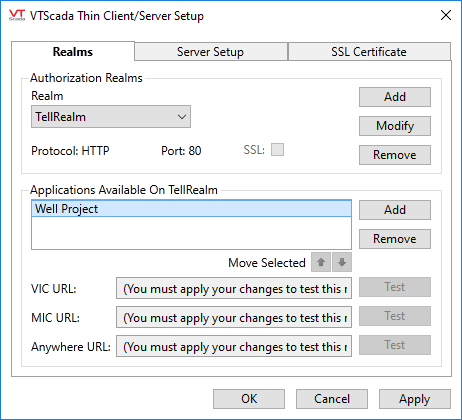Click the move selected down arrow icon
462x420 pixels.
pyautogui.click(x=342, y=262)
